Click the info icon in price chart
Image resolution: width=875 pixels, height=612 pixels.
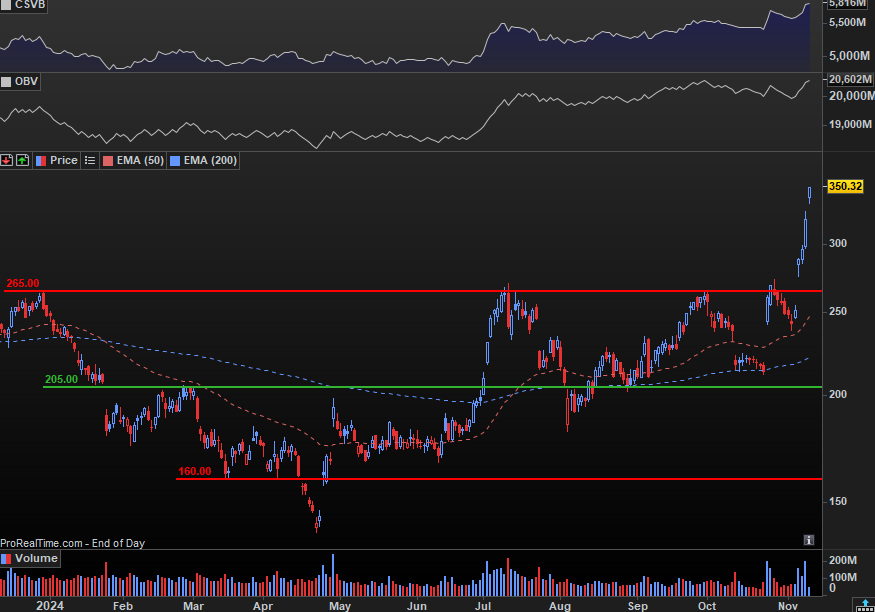click(809, 539)
